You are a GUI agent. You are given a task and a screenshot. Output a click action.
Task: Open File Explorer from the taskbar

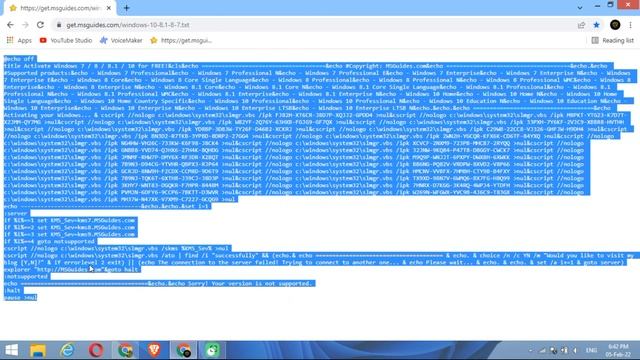tap(38, 350)
